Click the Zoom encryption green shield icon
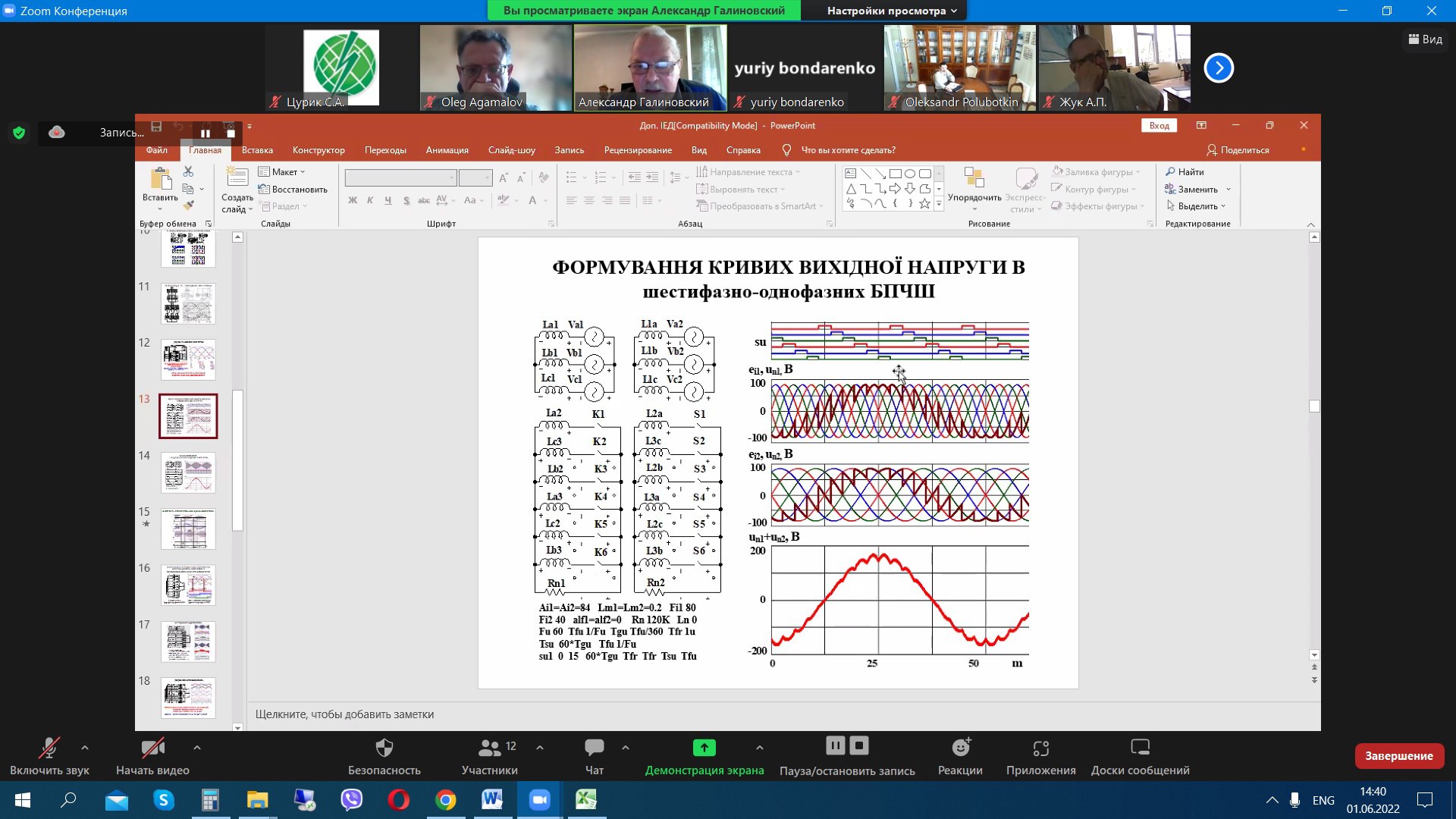1456x819 pixels. 19,133
